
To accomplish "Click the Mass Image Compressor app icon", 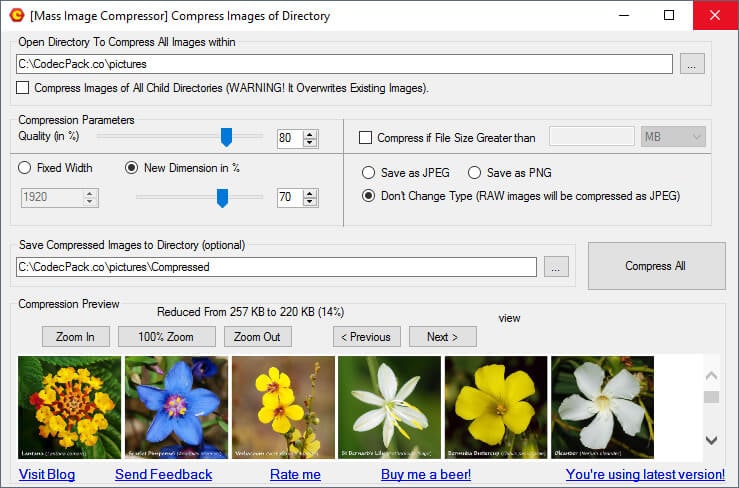I will 16,16.
